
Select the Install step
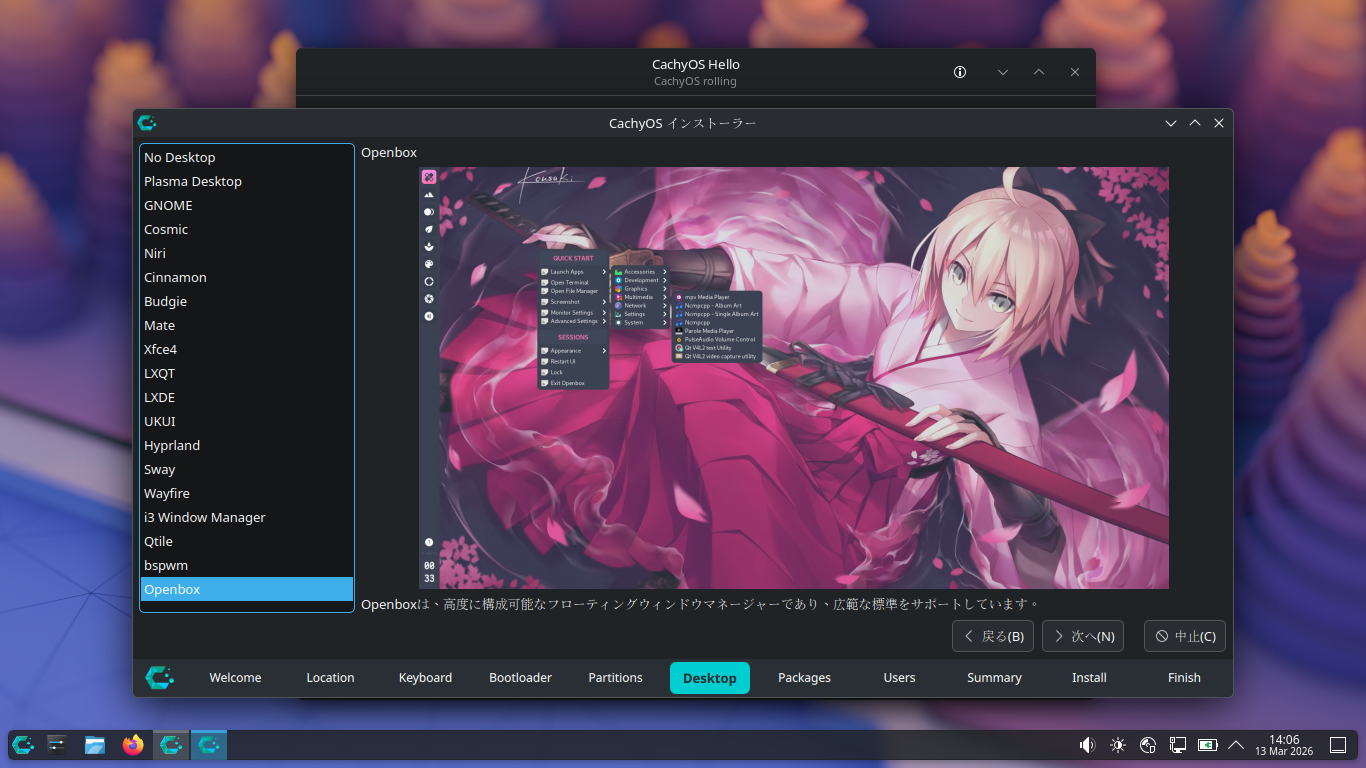coord(1089,678)
